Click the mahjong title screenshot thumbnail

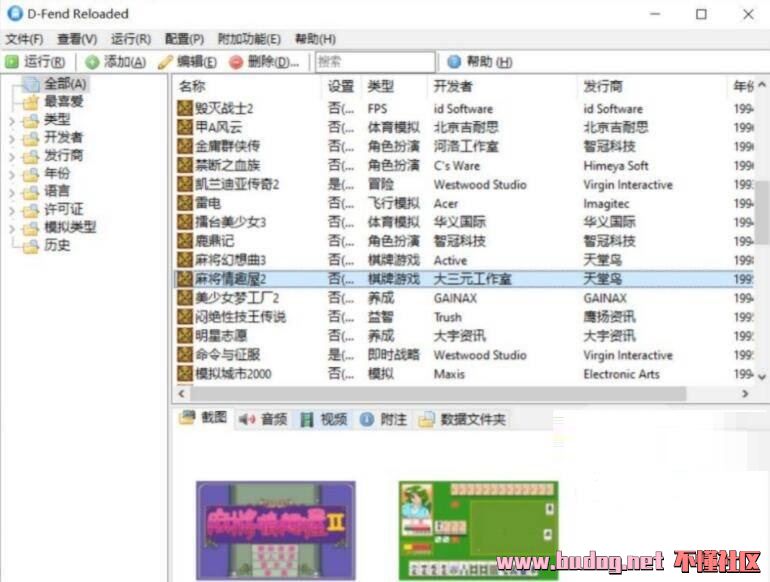[275, 530]
